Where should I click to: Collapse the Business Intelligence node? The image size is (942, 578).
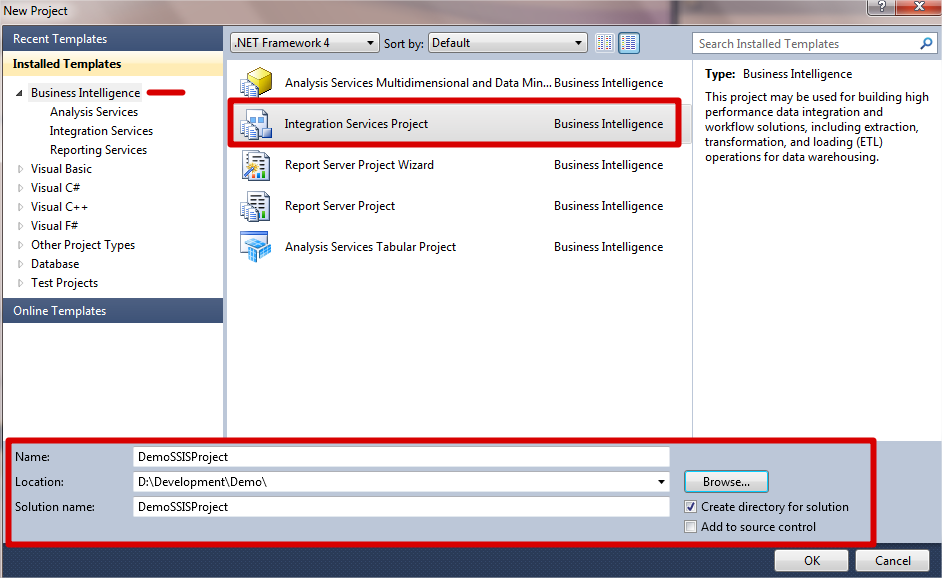[21, 93]
